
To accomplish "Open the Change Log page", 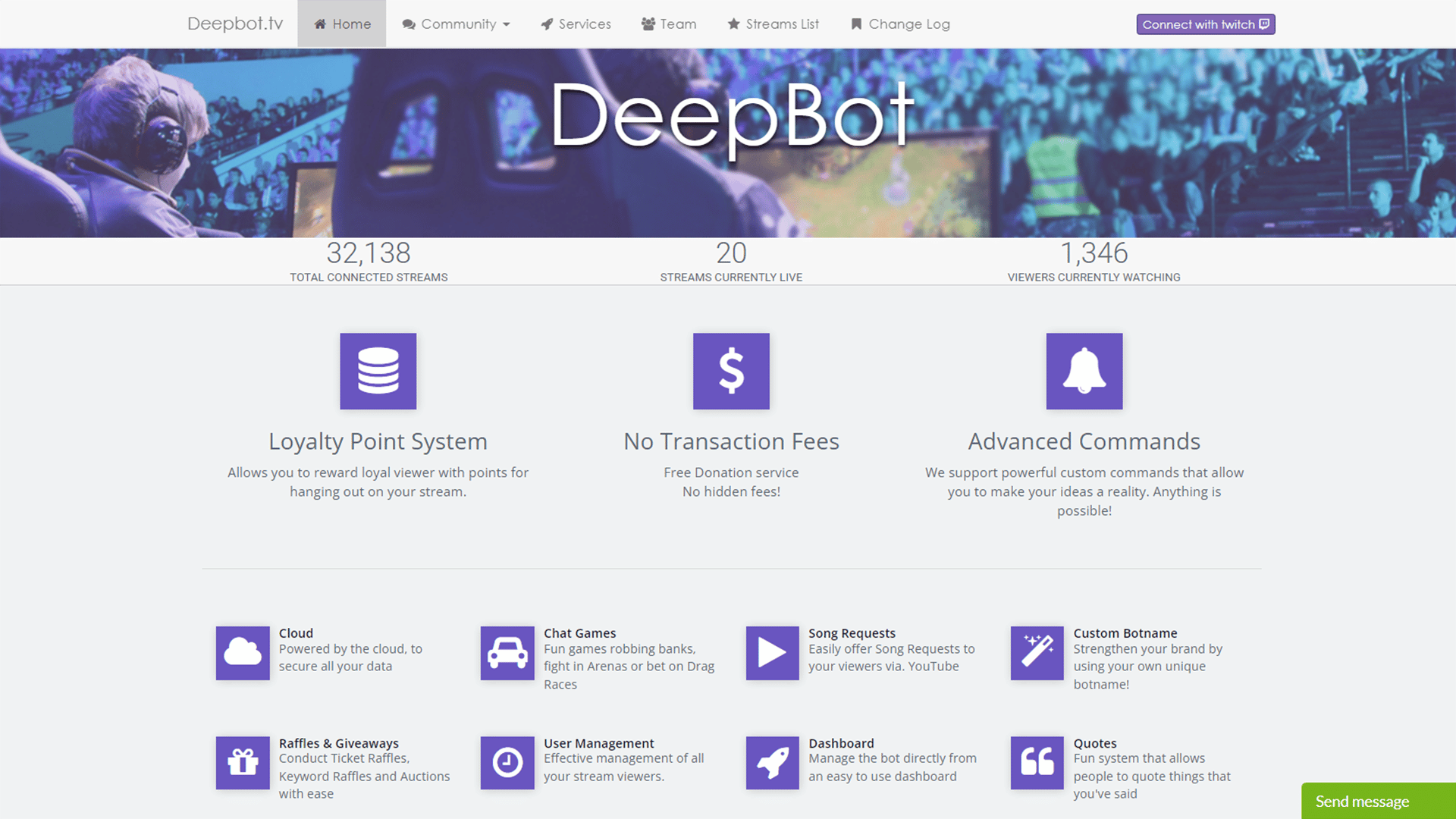I will [x=900, y=24].
